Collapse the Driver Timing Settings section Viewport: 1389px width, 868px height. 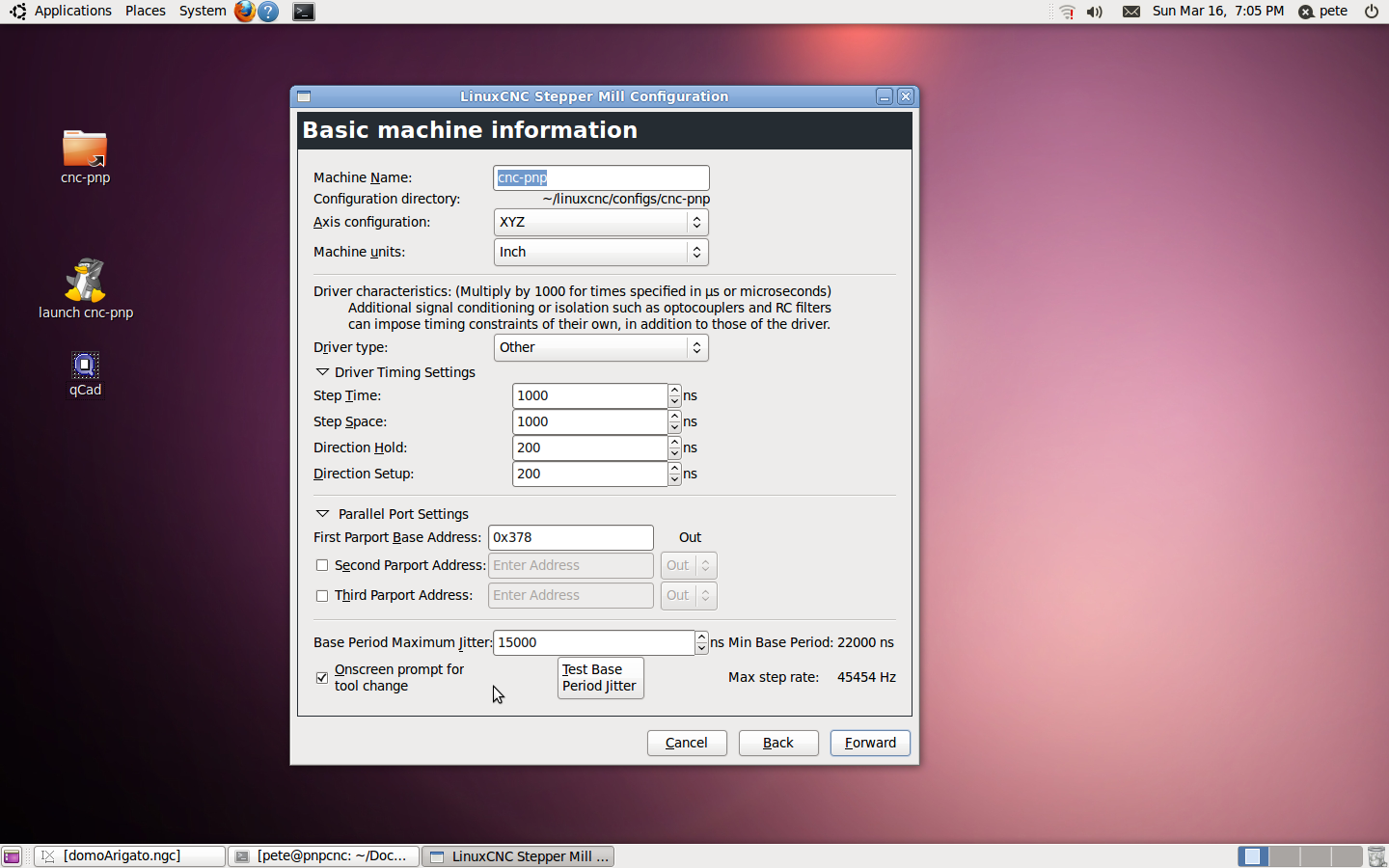point(322,372)
